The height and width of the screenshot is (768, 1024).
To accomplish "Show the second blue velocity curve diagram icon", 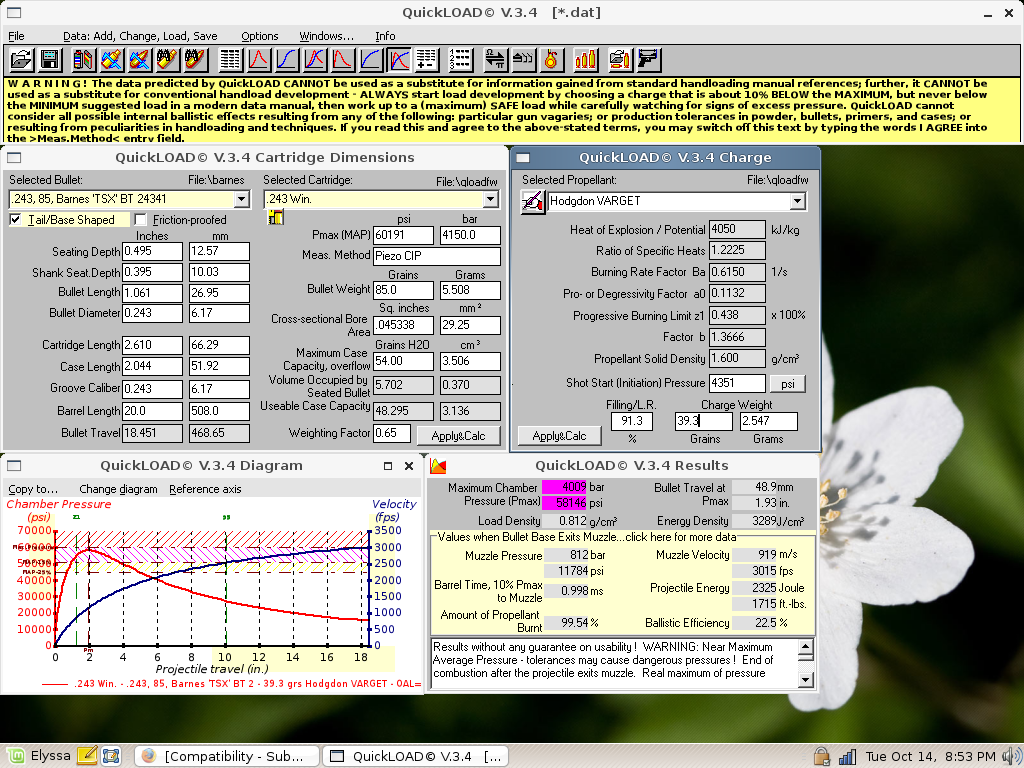I will (x=371, y=60).
